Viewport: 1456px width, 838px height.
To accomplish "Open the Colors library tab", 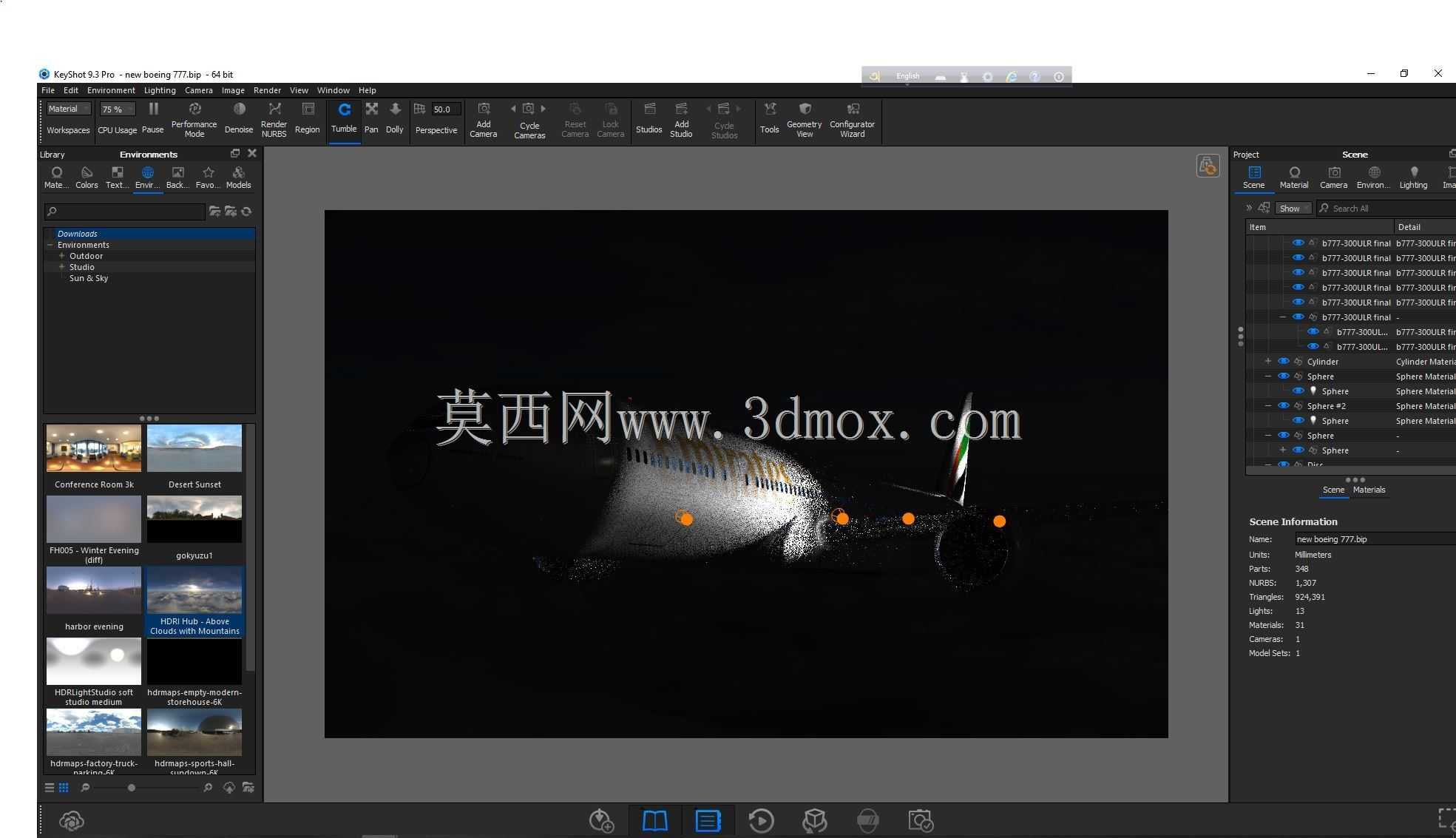I will coord(87,178).
